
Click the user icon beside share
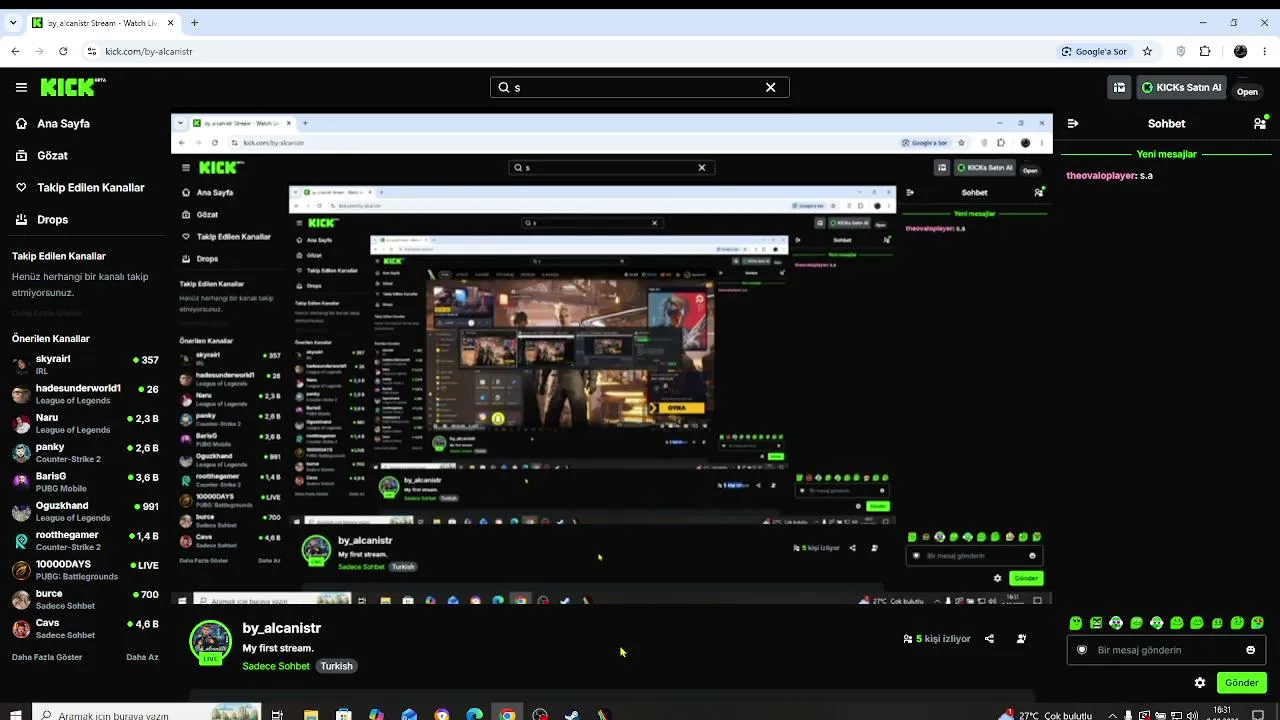pos(1021,639)
